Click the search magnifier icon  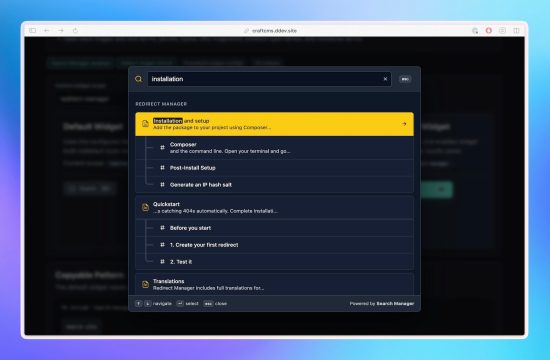[x=139, y=79]
